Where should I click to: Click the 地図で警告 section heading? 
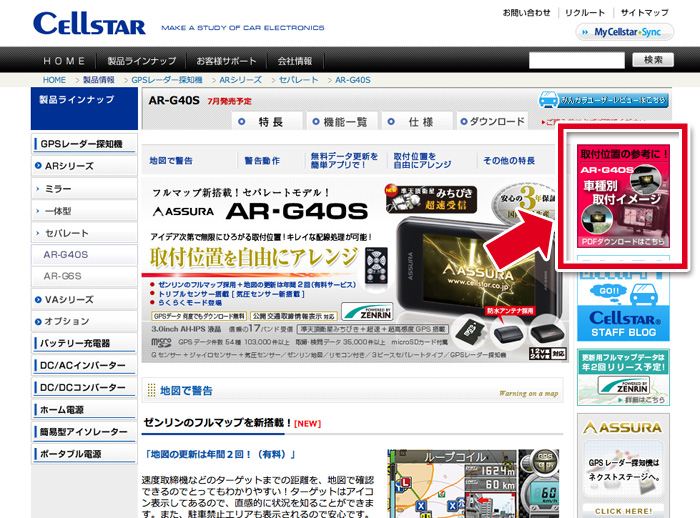pos(186,391)
